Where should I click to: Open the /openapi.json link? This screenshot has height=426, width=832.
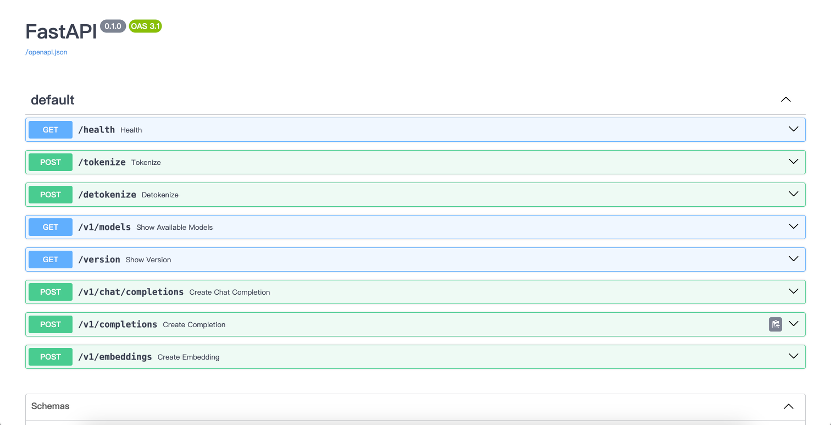coord(46,52)
